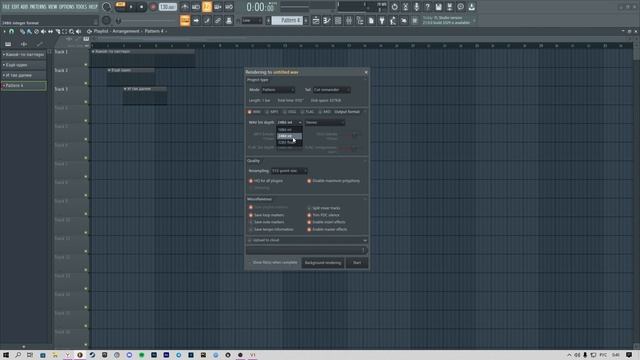Open the OPTIONS menu
640x360 pixels.
coord(67,7)
